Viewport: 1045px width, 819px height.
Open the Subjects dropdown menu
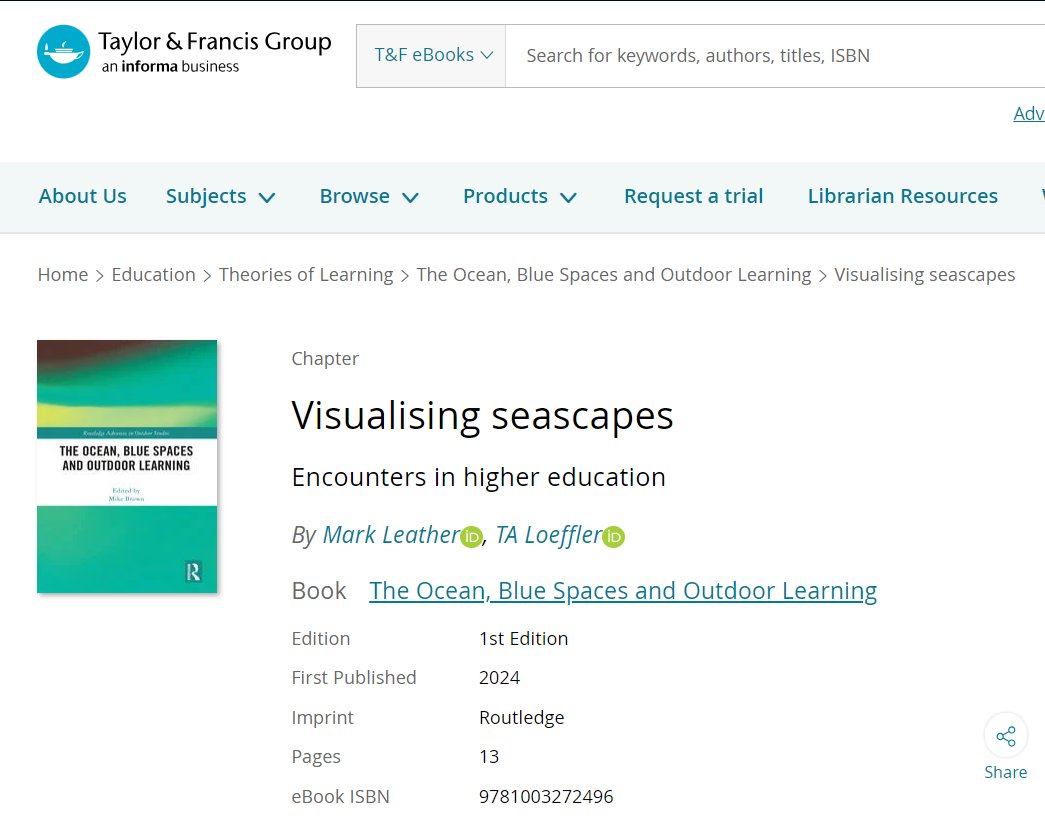[220, 196]
